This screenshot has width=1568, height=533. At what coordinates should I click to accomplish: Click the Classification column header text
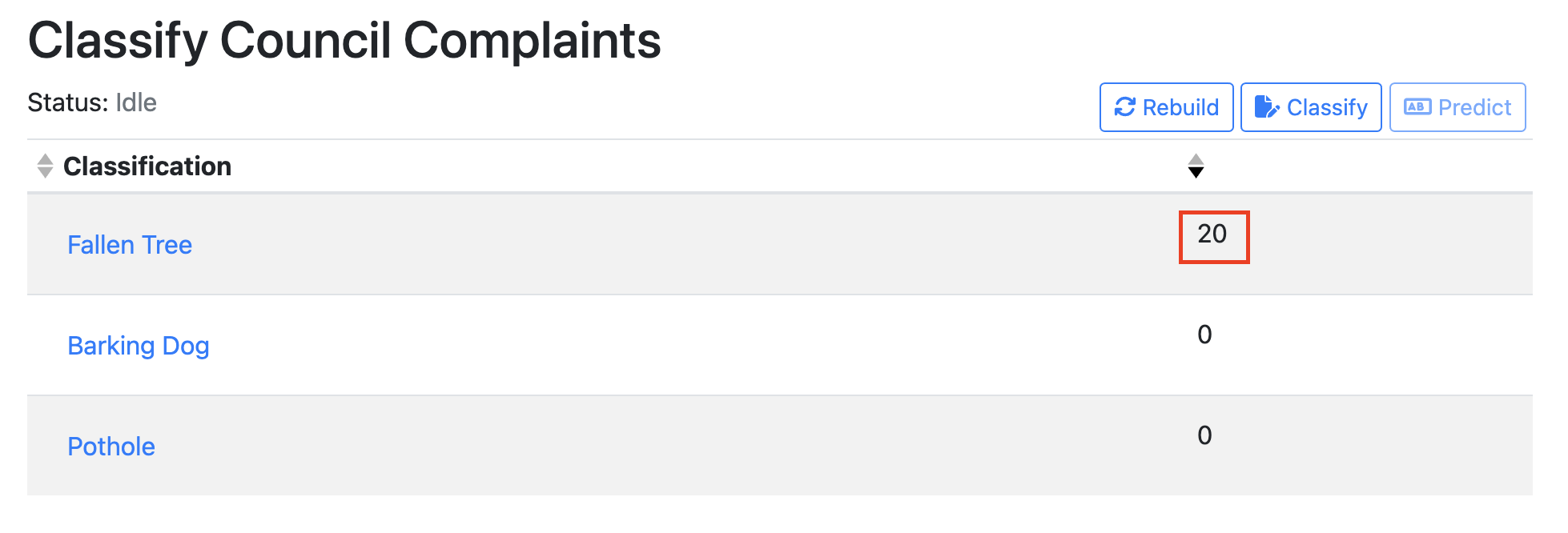tap(147, 166)
